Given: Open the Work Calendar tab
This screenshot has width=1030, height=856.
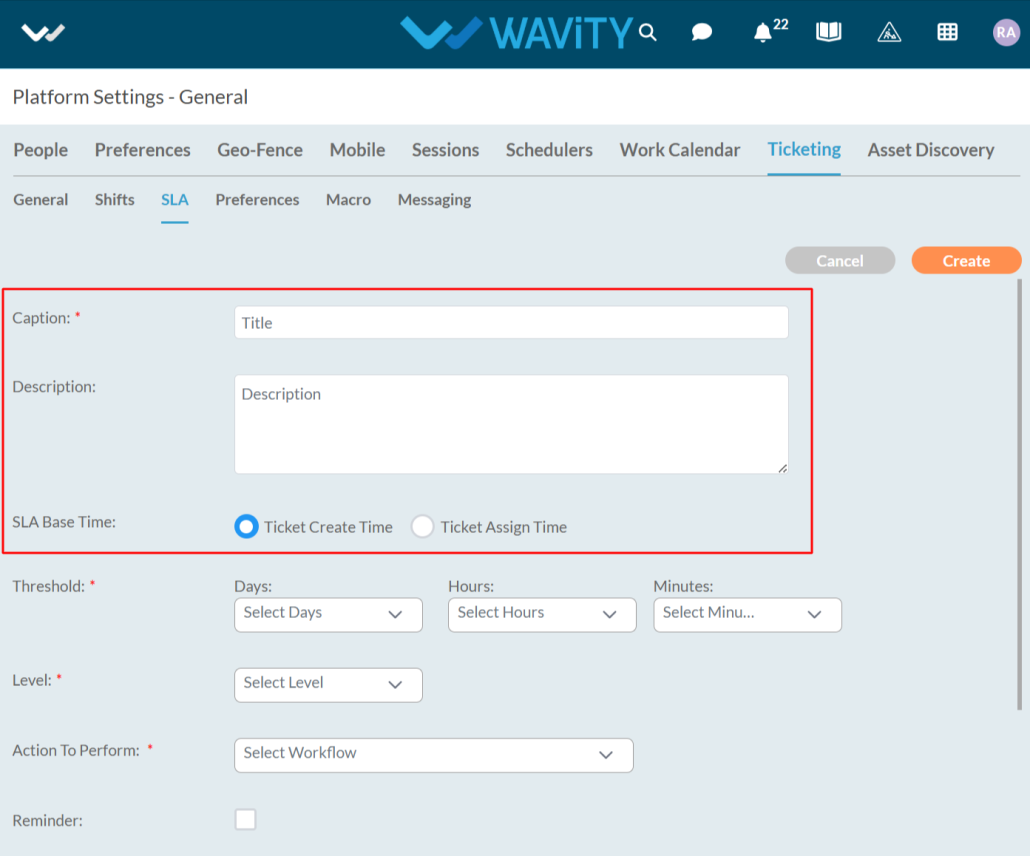Looking at the screenshot, I should [x=680, y=150].
